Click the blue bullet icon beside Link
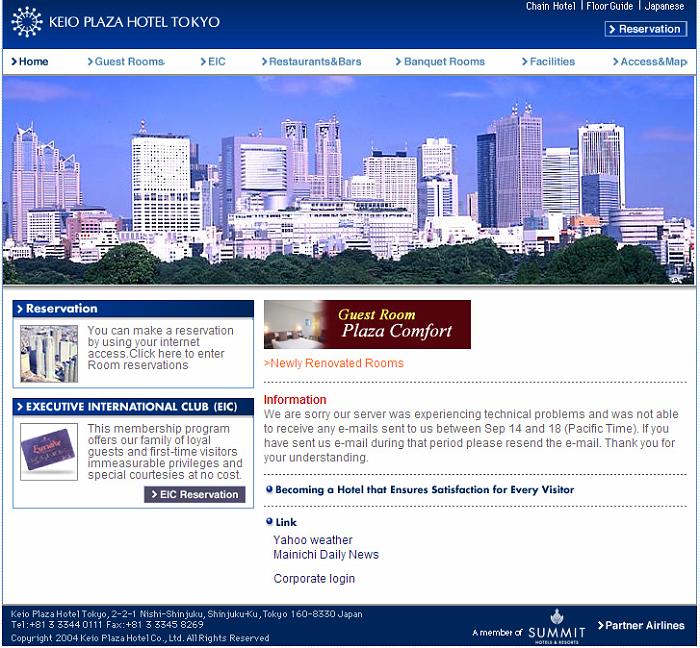700x648 pixels. [x=269, y=521]
